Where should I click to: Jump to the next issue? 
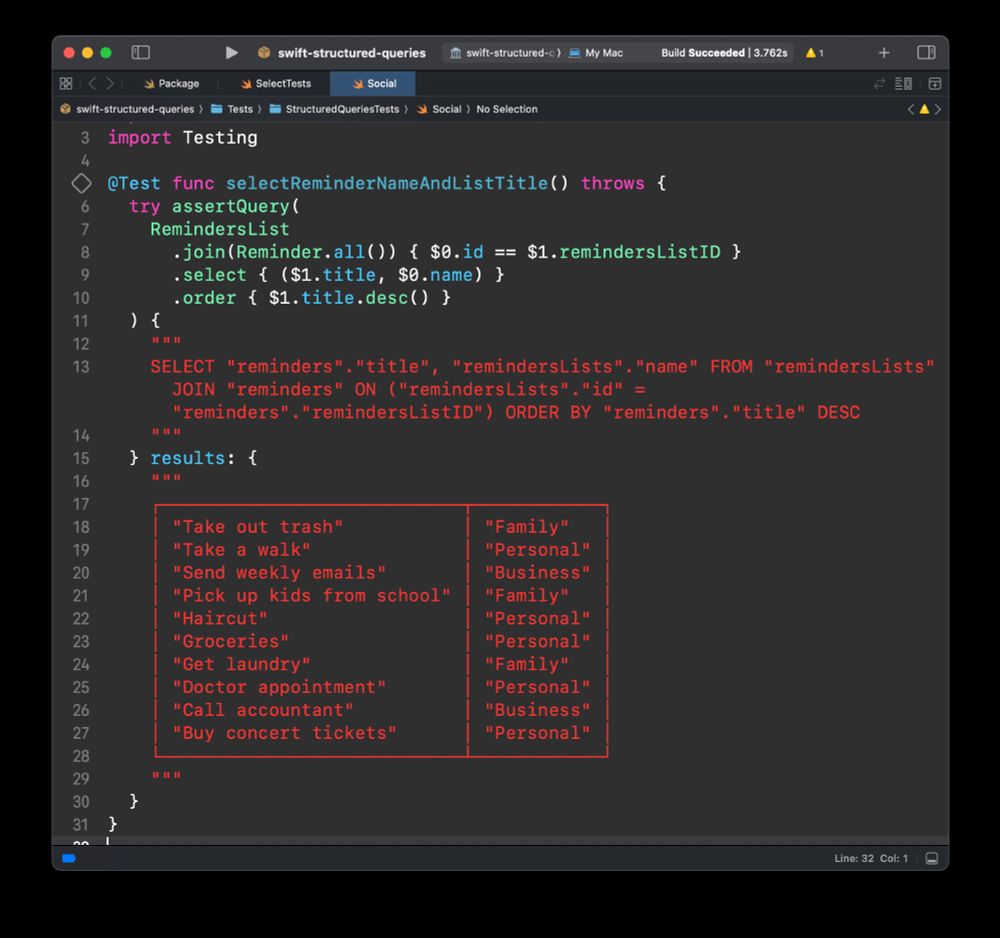[x=938, y=109]
